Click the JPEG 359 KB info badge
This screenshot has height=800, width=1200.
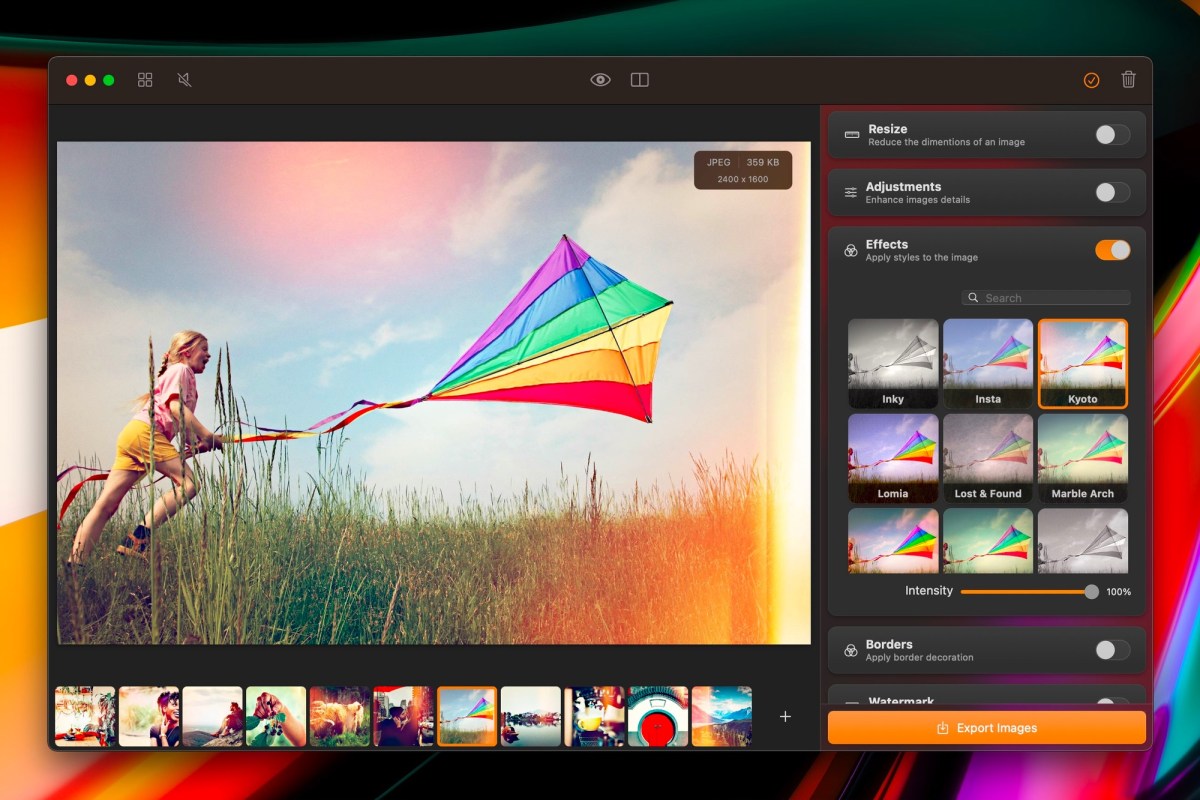(743, 170)
